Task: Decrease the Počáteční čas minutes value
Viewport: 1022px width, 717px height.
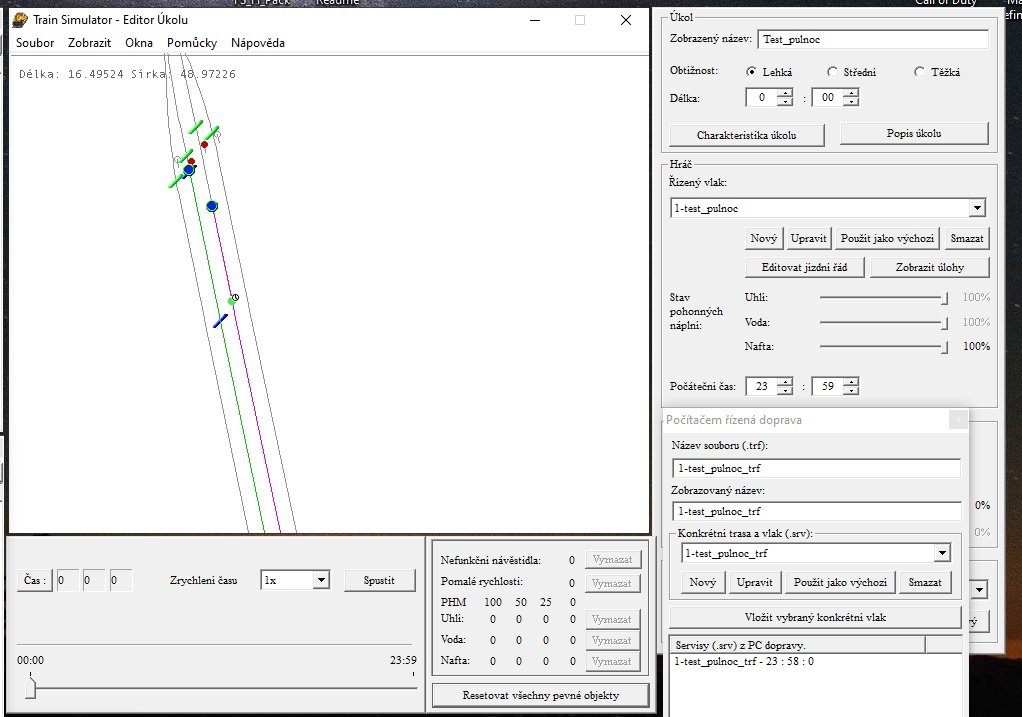Action: click(x=850, y=391)
